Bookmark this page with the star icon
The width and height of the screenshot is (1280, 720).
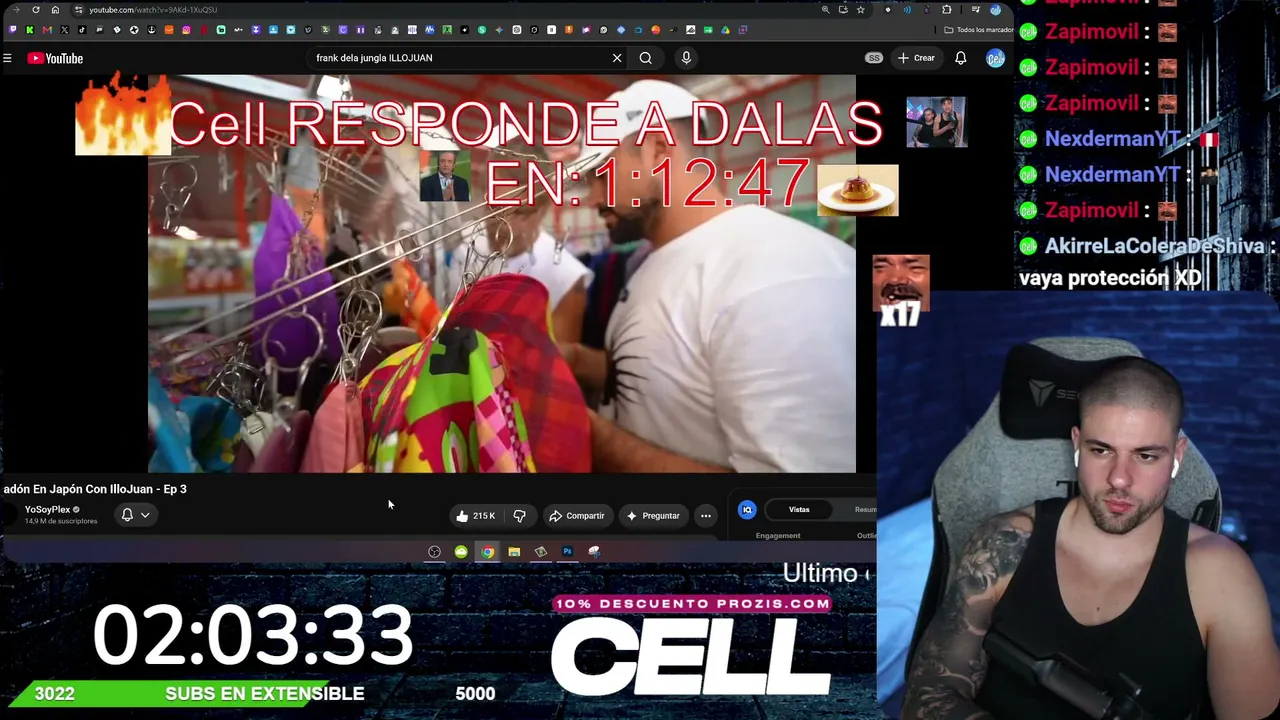pos(860,10)
